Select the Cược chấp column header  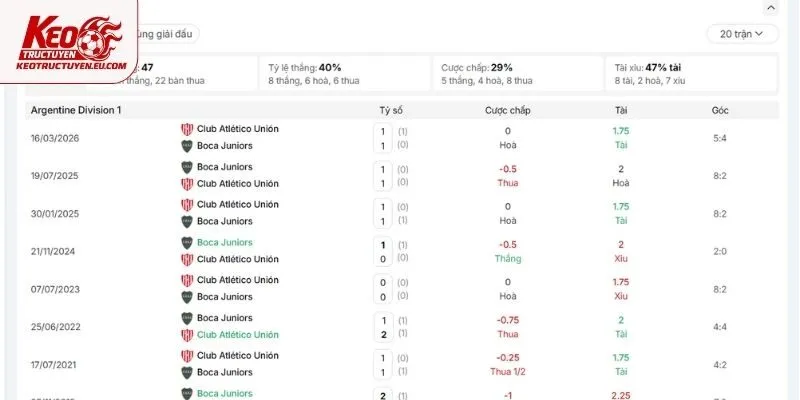coord(508,110)
